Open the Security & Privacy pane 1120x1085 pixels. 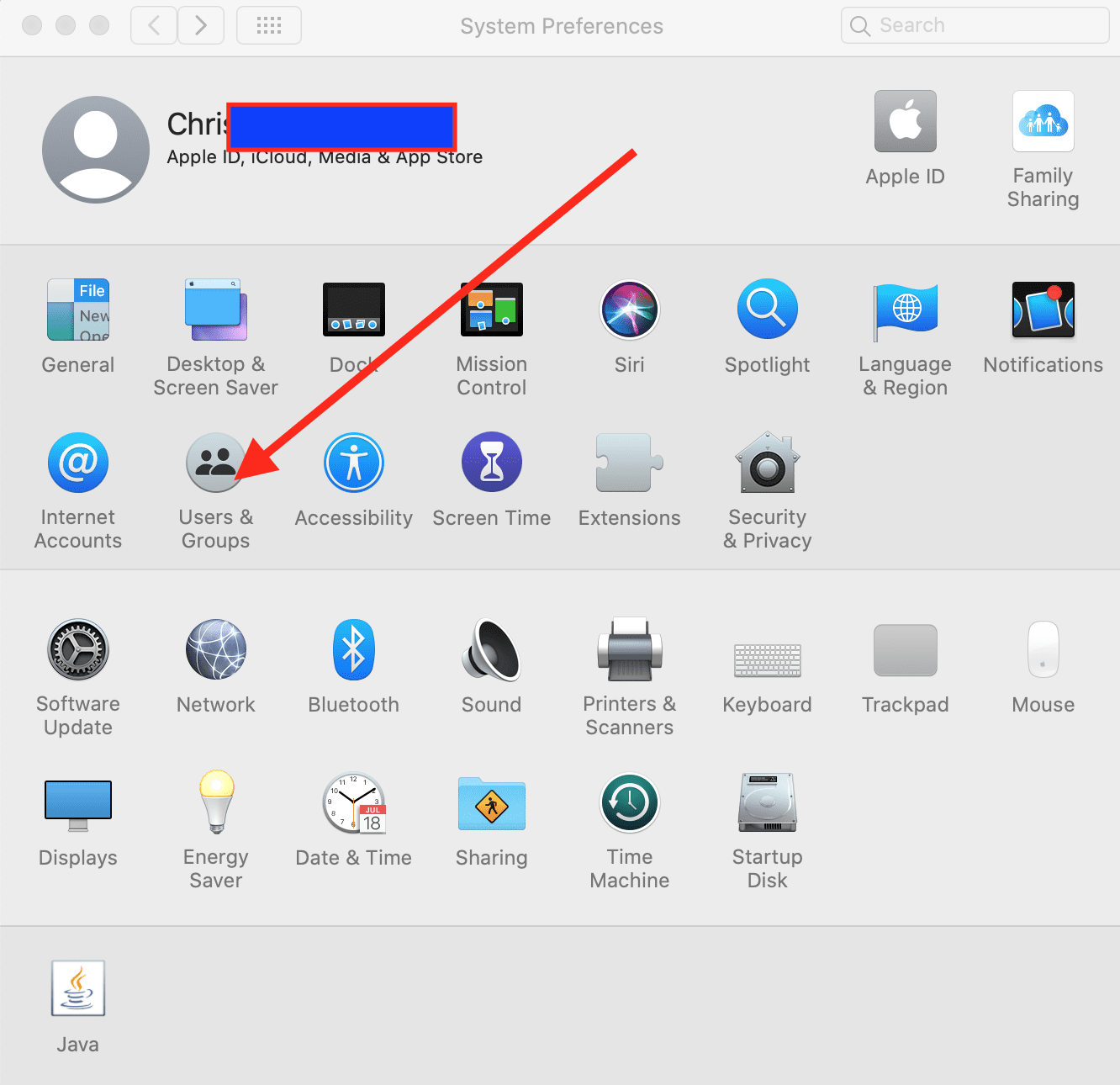point(767,463)
